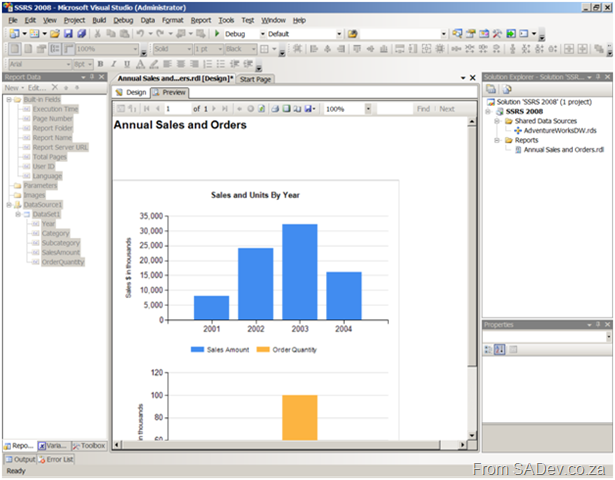The width and height of the screenshot is (615, 480).
Task: Toggle Italic formatting button
Action: 114,64
